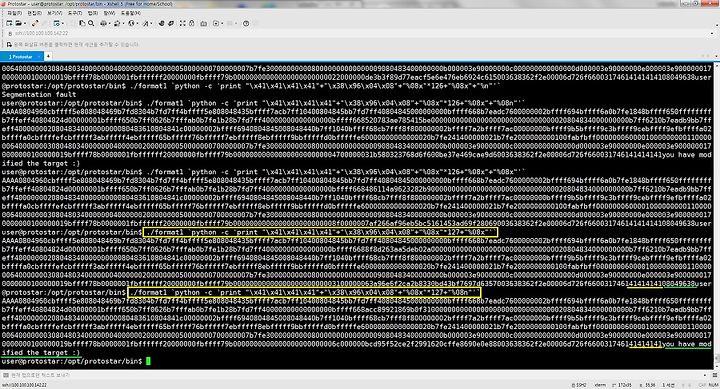This screenshot has height=389, width=720.
Task: Click the session hint bar flag icon
Action: click(9, 45)
